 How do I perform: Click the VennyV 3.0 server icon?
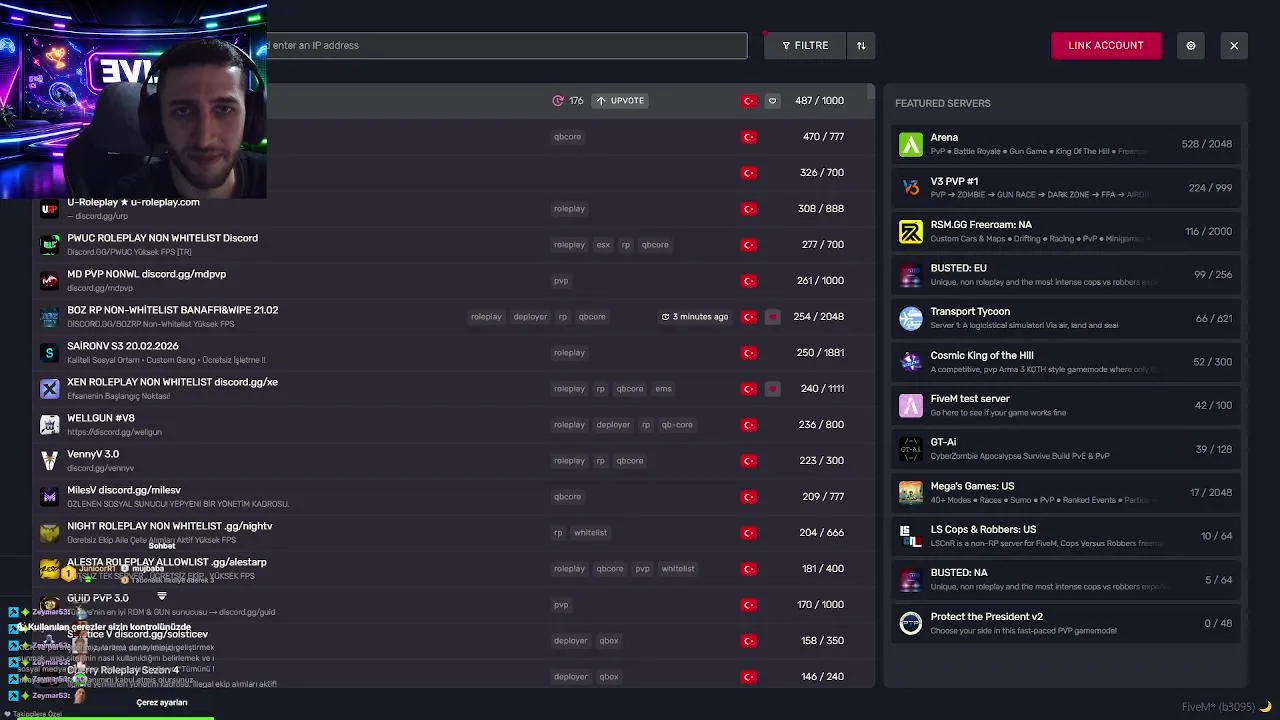click(x=49, y=460)
